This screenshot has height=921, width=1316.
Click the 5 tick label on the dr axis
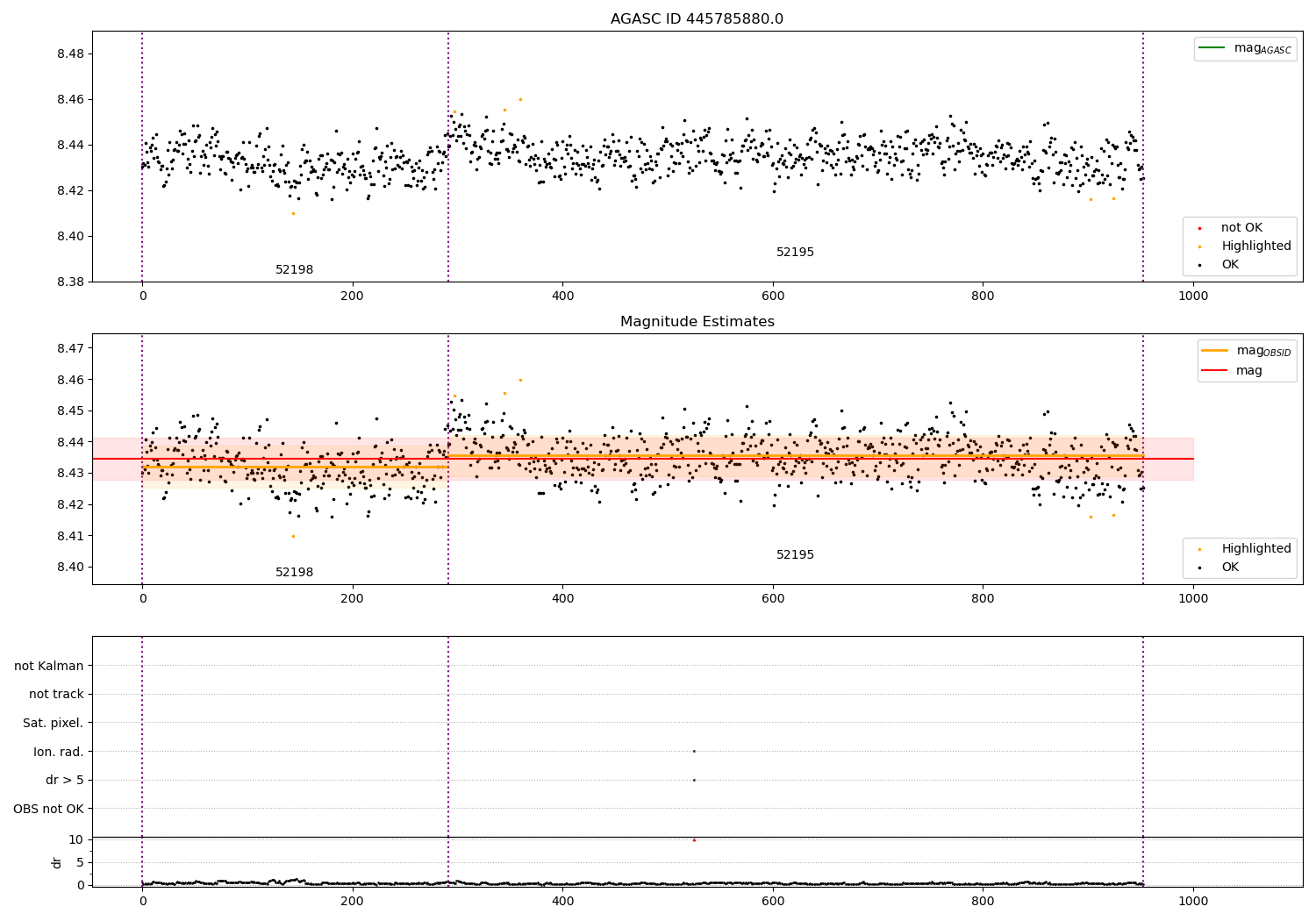tap(81, 863)
